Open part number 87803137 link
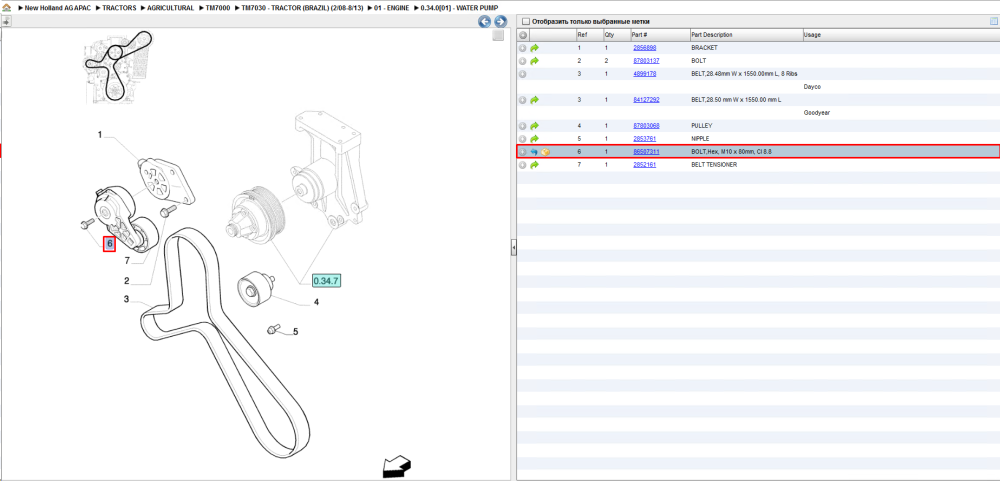 (646, 61)
